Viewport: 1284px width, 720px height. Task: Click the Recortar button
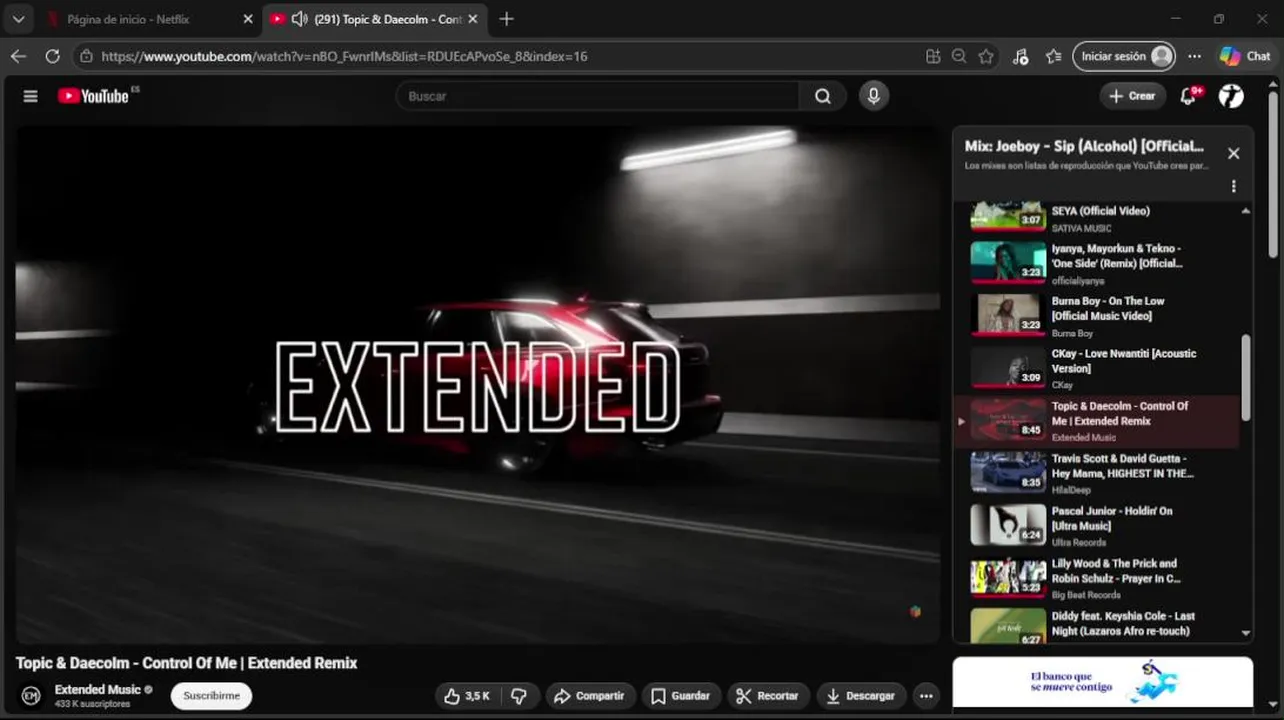pyautogui.click(x=767, y=696)
